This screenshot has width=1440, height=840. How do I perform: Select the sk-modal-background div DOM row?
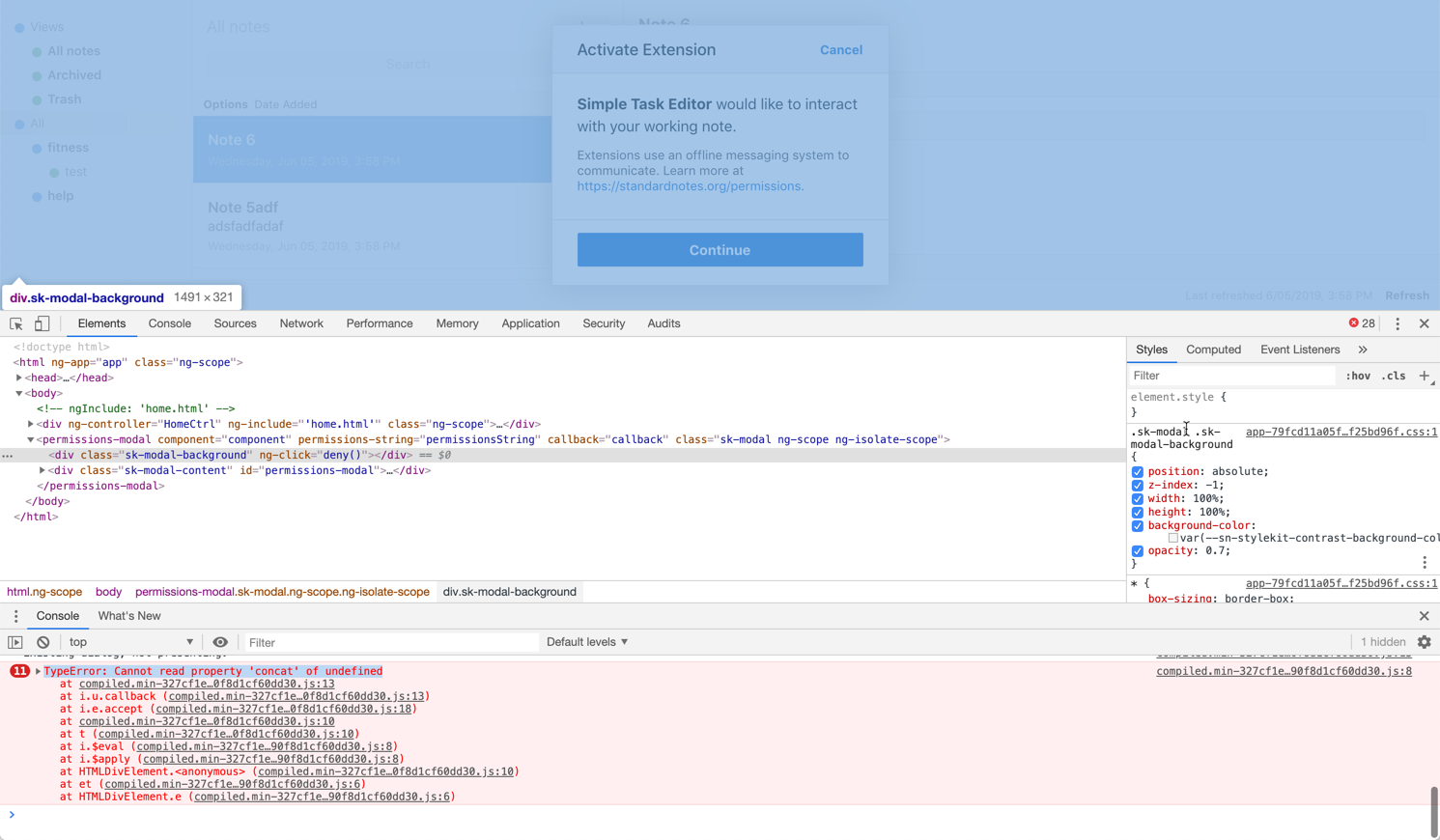click(563, 455)
